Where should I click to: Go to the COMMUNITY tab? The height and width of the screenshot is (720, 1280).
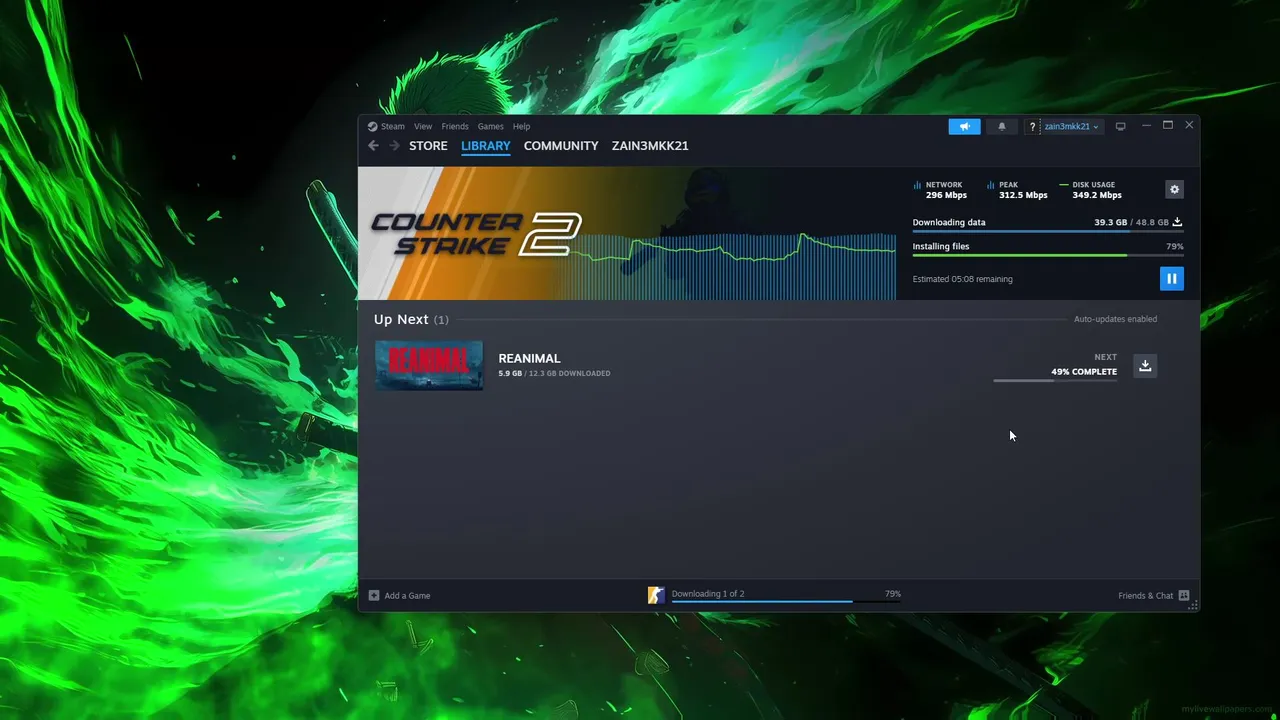(x=561, y=146)
